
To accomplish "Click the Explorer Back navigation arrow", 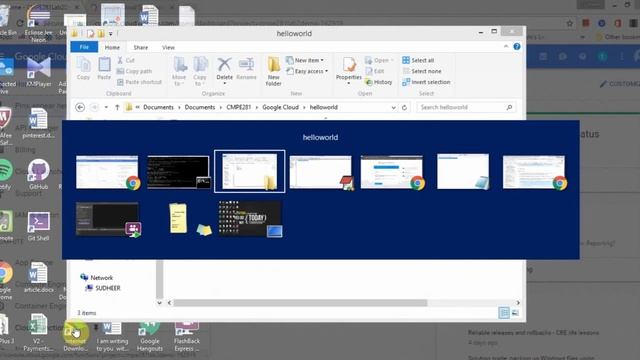I will pos(80,107).
